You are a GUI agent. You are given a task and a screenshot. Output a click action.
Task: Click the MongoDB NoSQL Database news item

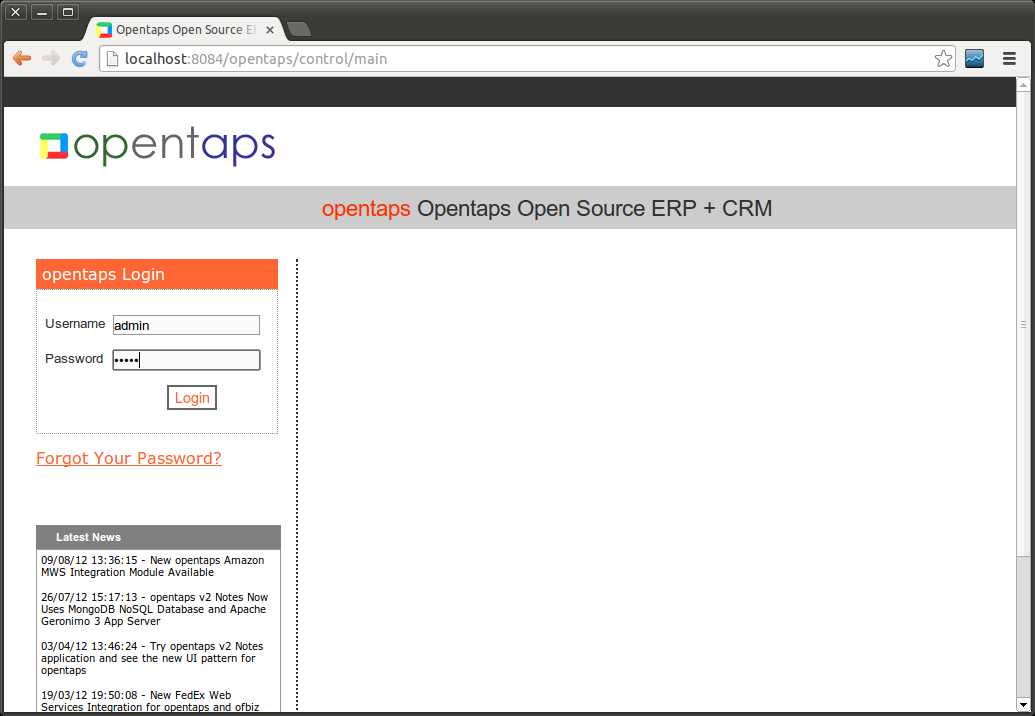point(154,609)
